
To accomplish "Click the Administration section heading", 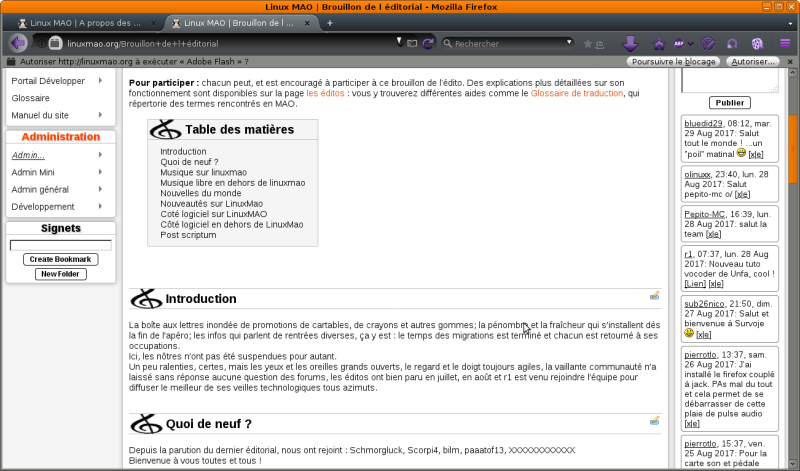I will (x=61, y=137).
